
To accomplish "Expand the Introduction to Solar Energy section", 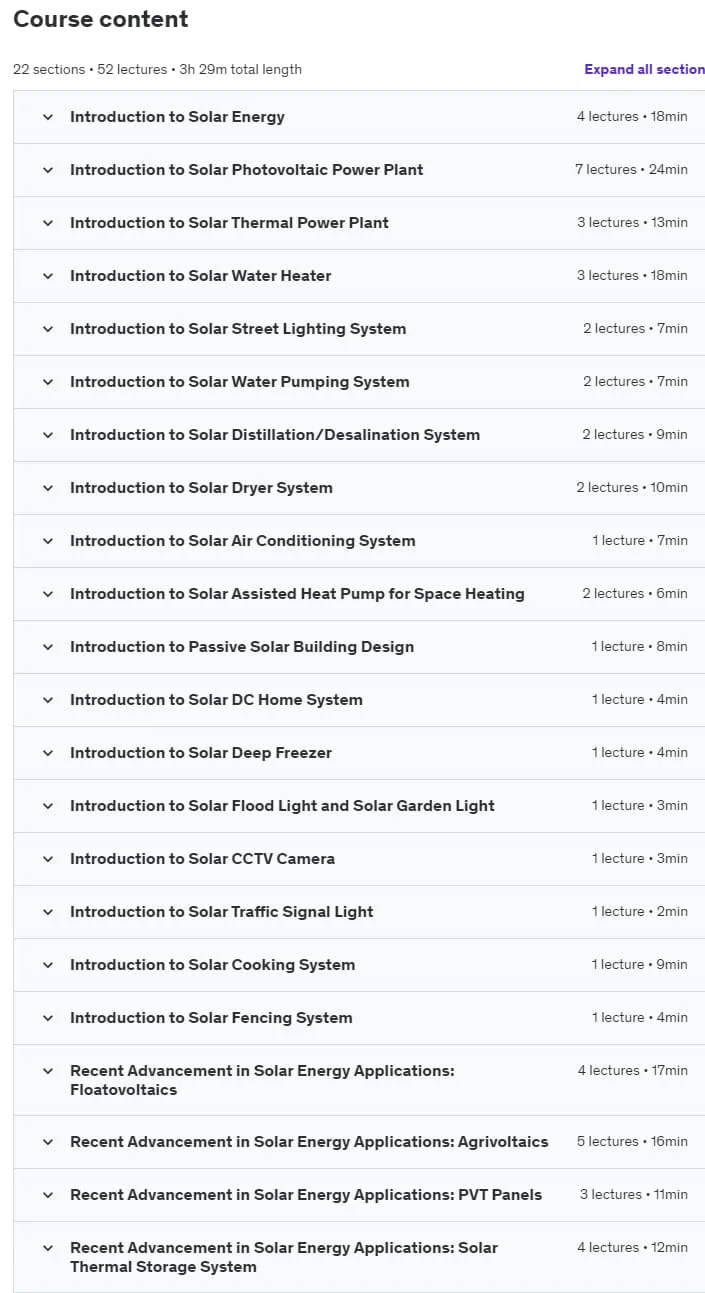I will (359, 117).
